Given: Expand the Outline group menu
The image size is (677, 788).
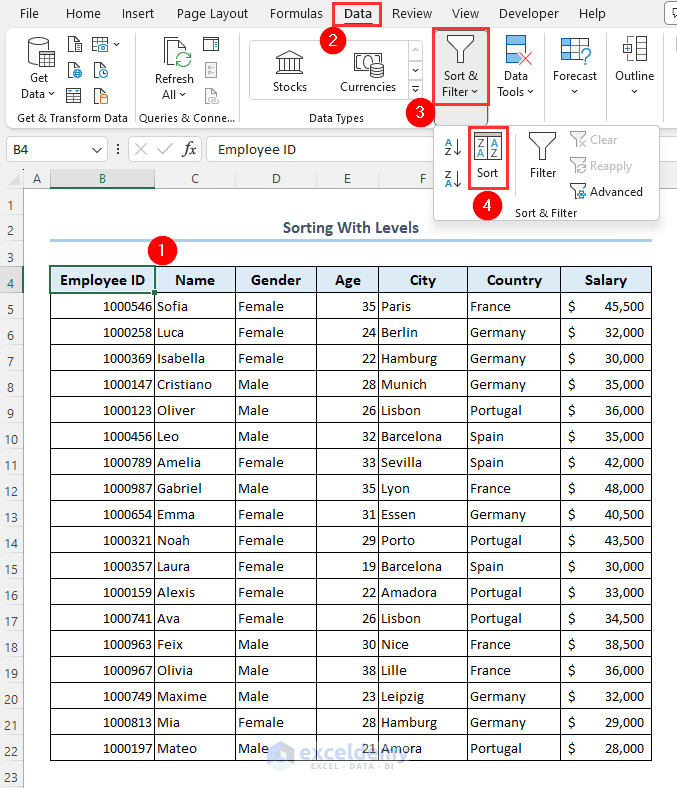Looking at the screenshot, I should click(634, 68).
